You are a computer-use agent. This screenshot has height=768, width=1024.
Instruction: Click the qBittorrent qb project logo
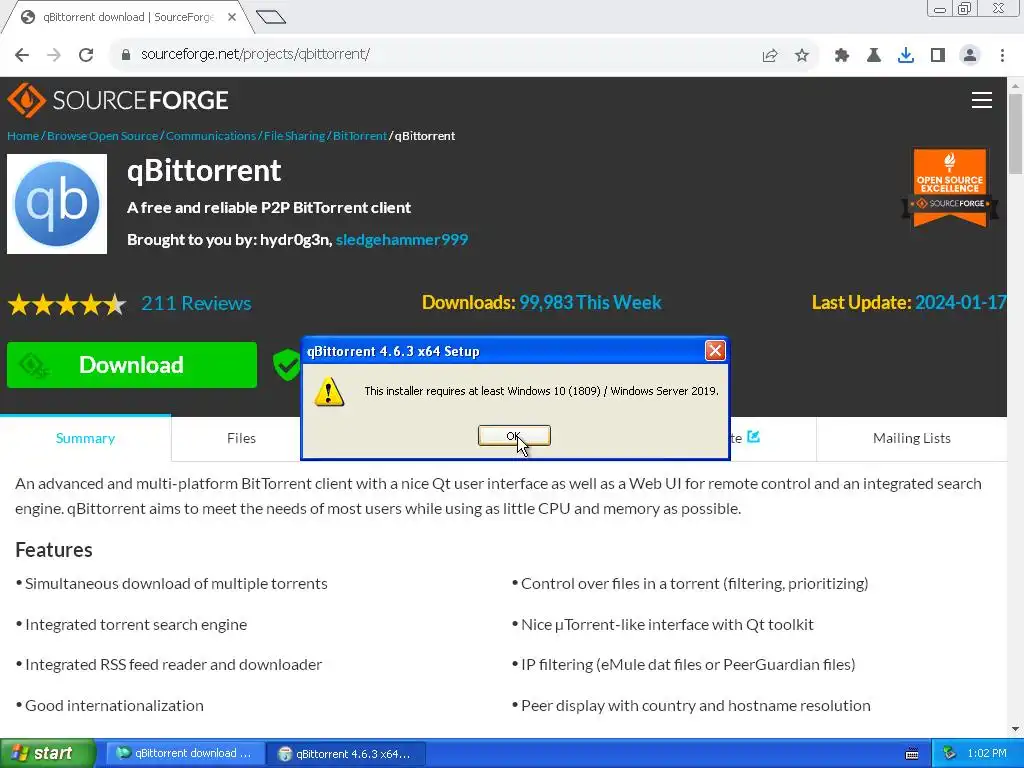coord(57,204)
